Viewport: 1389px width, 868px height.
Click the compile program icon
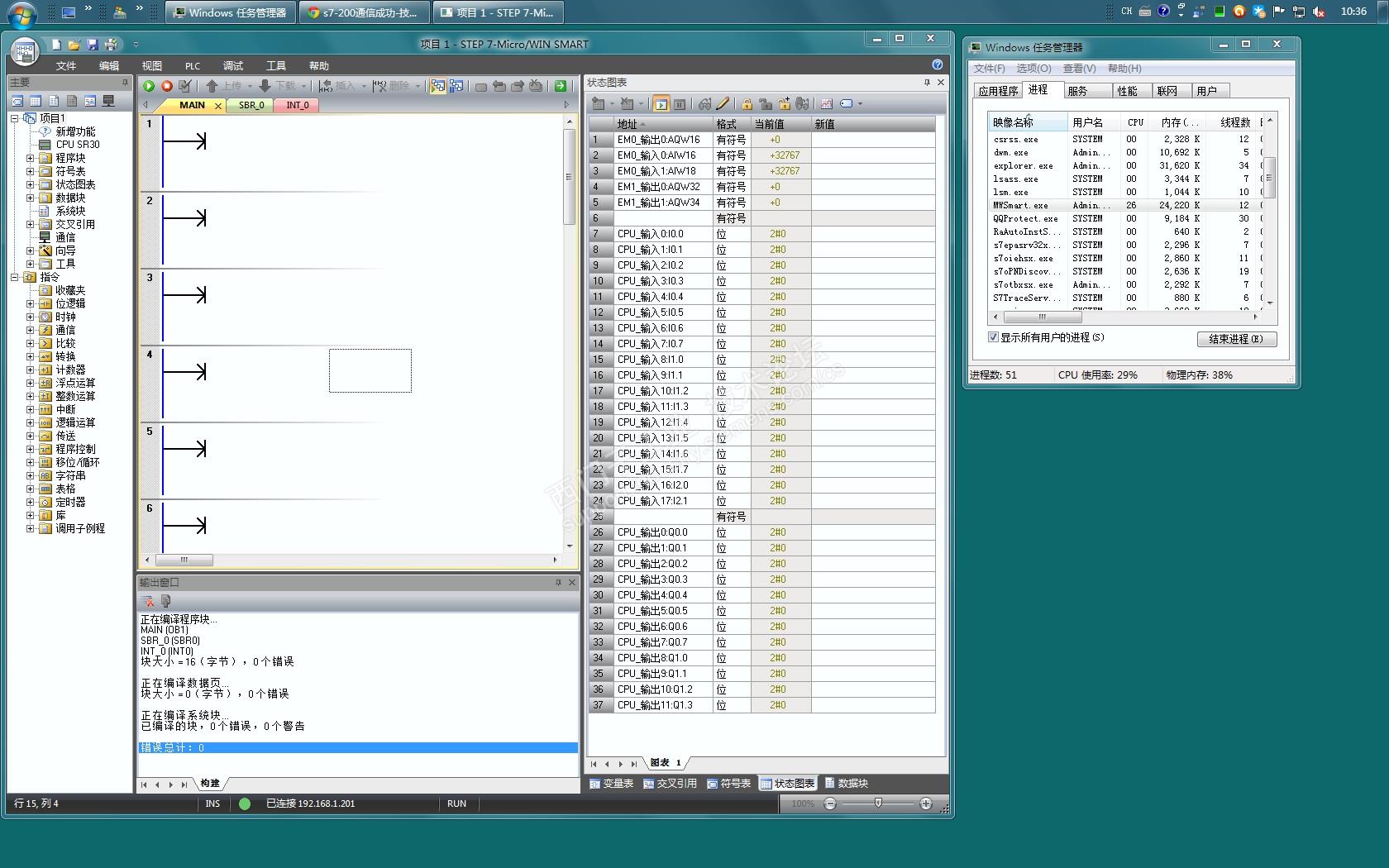[x=185, y=86]
